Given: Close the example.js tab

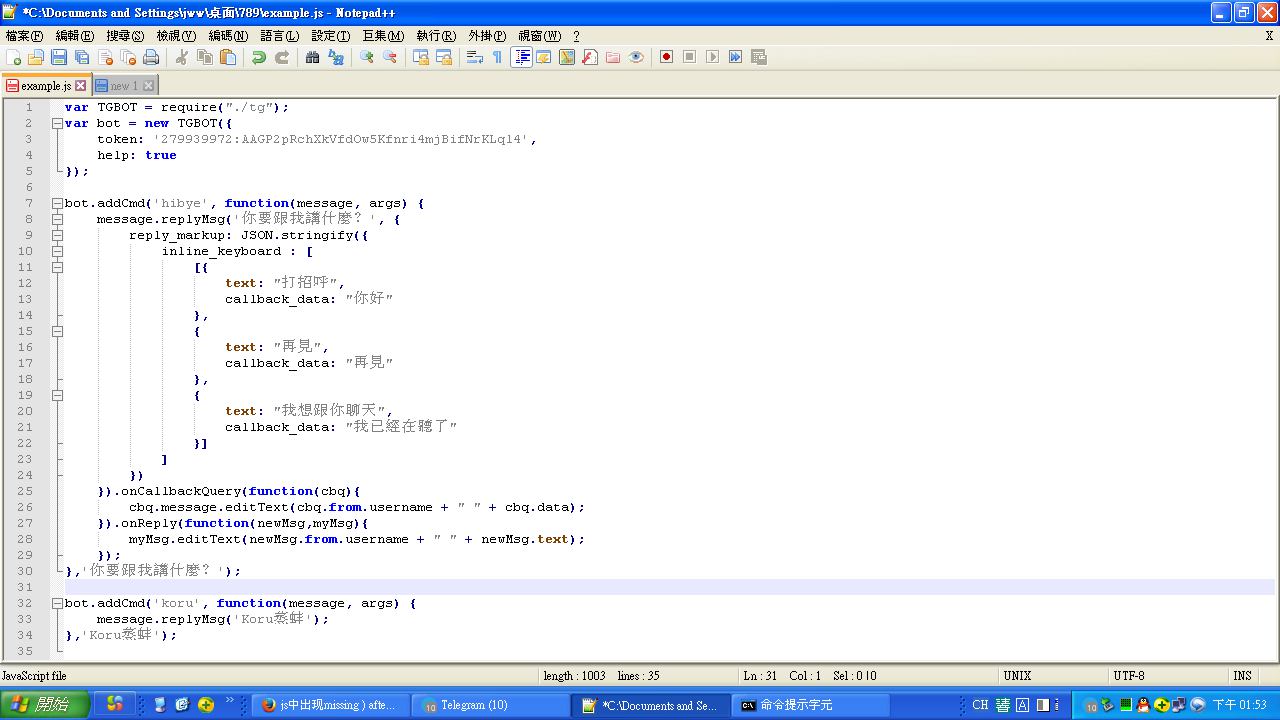Looking at the screenshot, I should pos(81,86).
